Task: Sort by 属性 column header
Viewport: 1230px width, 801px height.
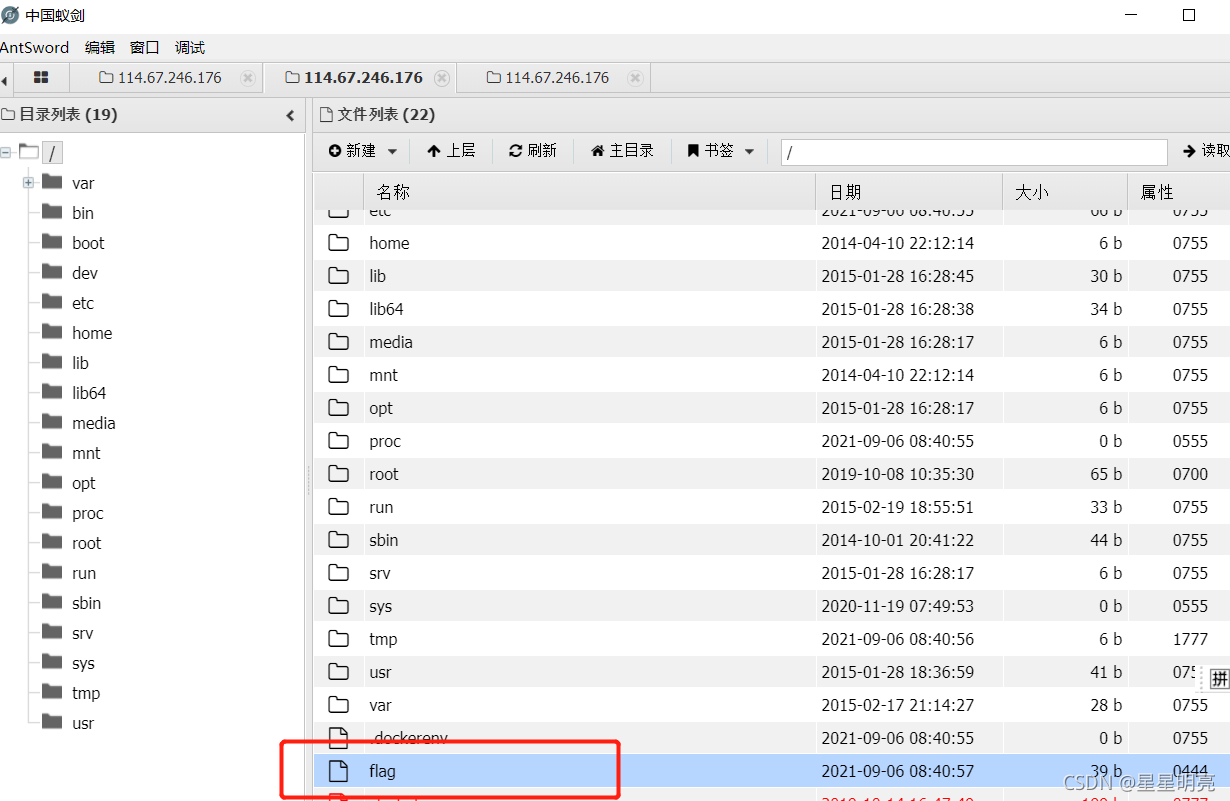Action: (x=1179, y=192)
